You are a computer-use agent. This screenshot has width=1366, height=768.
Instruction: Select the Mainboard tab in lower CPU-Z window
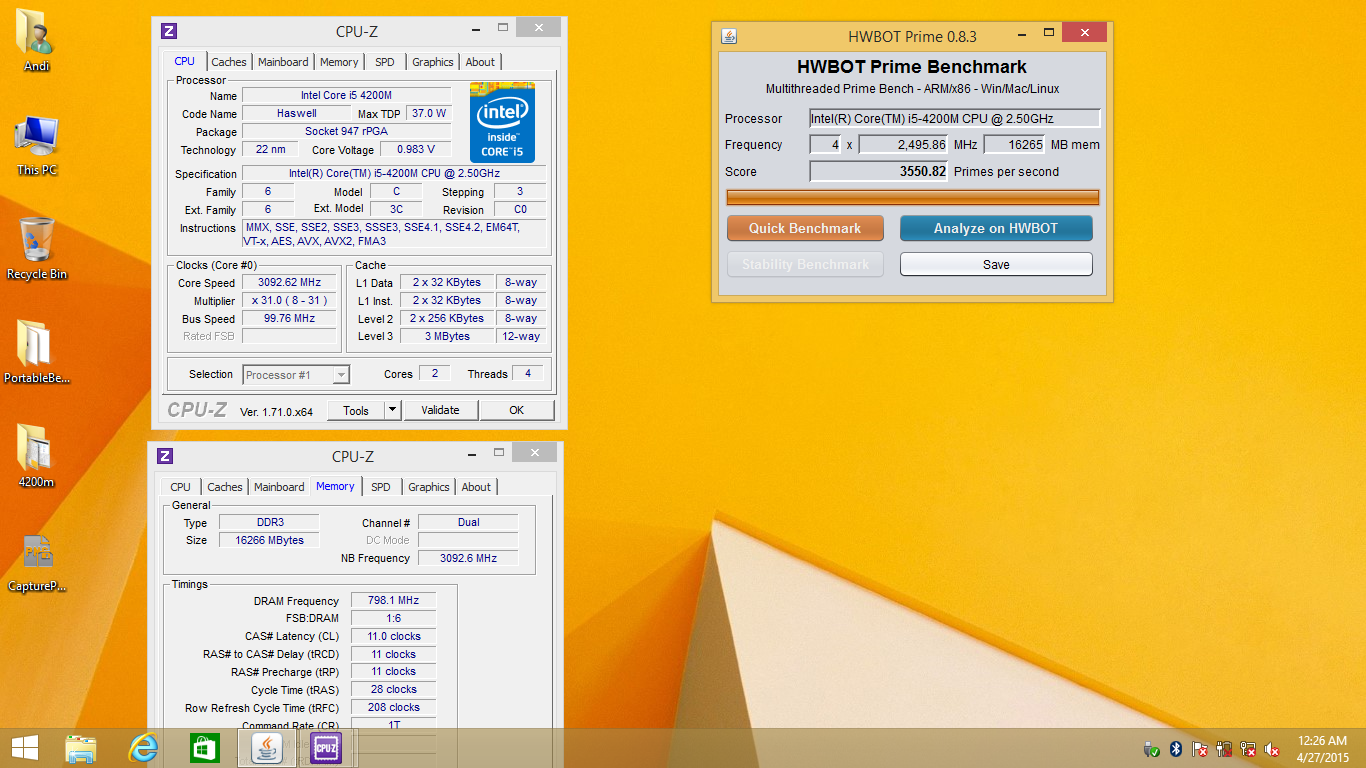pos(279,487)
